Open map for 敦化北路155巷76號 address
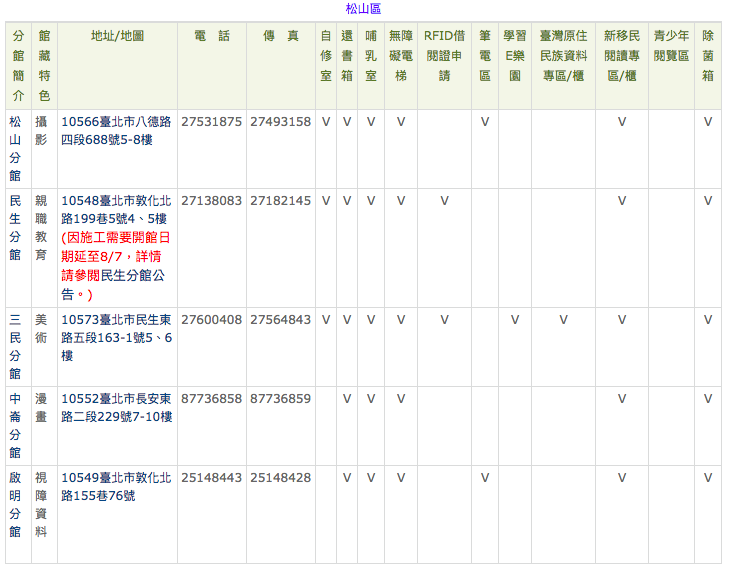 pos(116,487)
